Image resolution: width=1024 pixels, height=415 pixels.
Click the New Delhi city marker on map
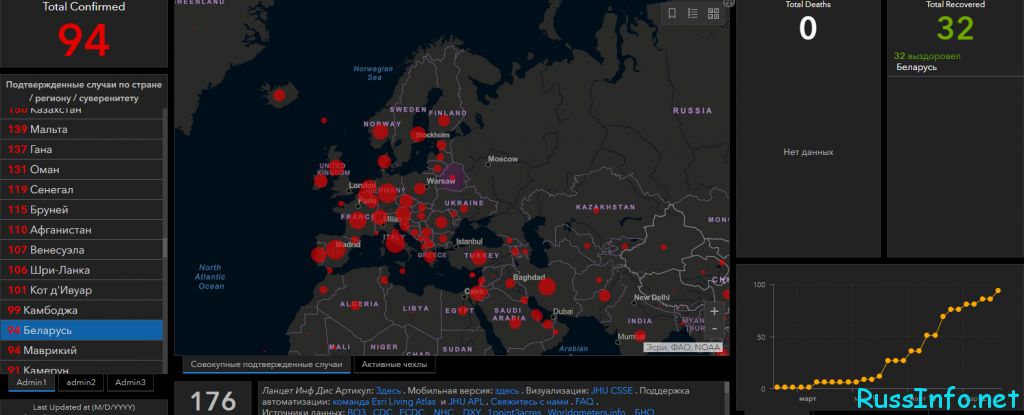(x=634, y=304)
